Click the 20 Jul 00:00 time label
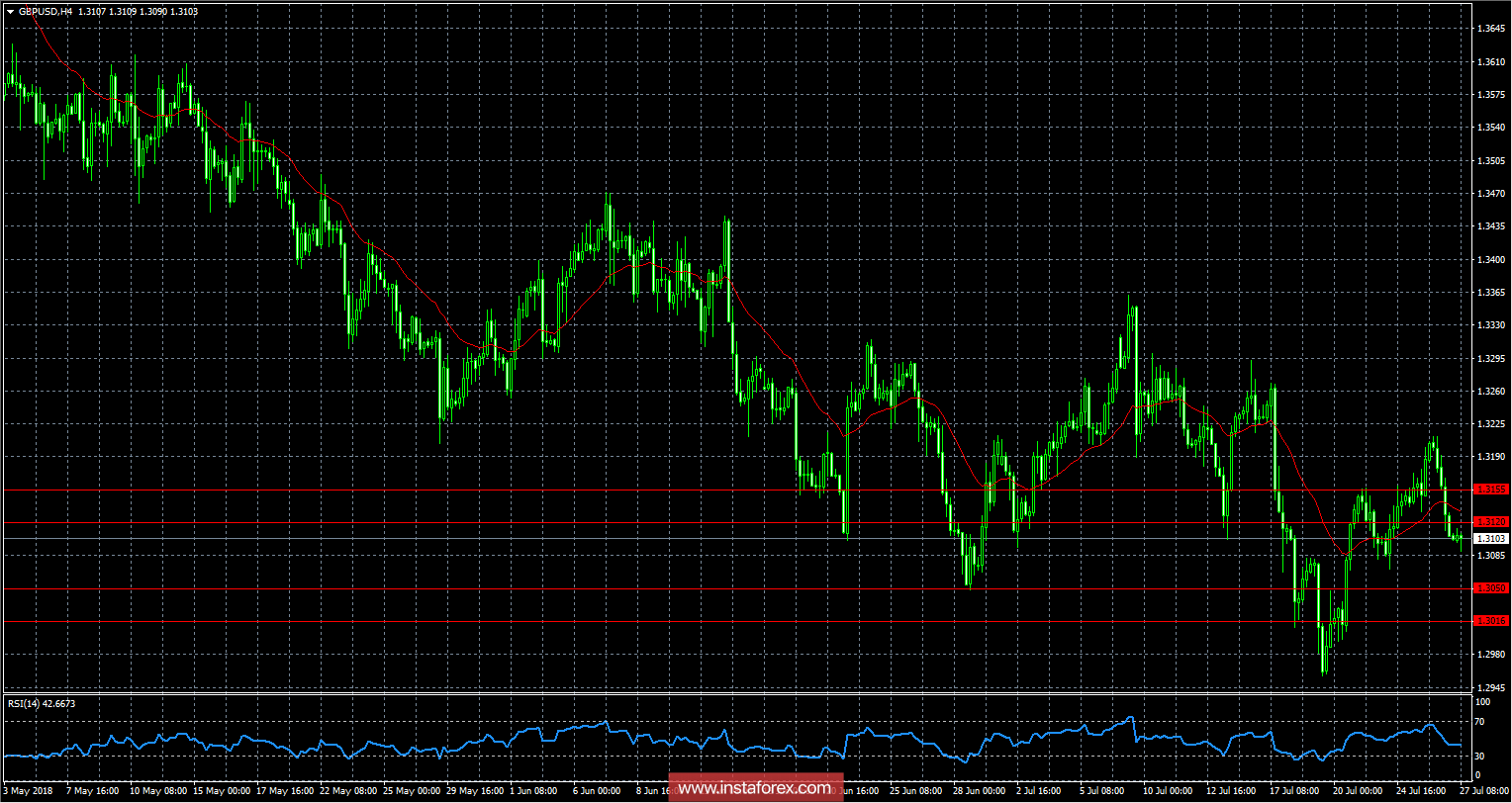 tap(1358, 791)
